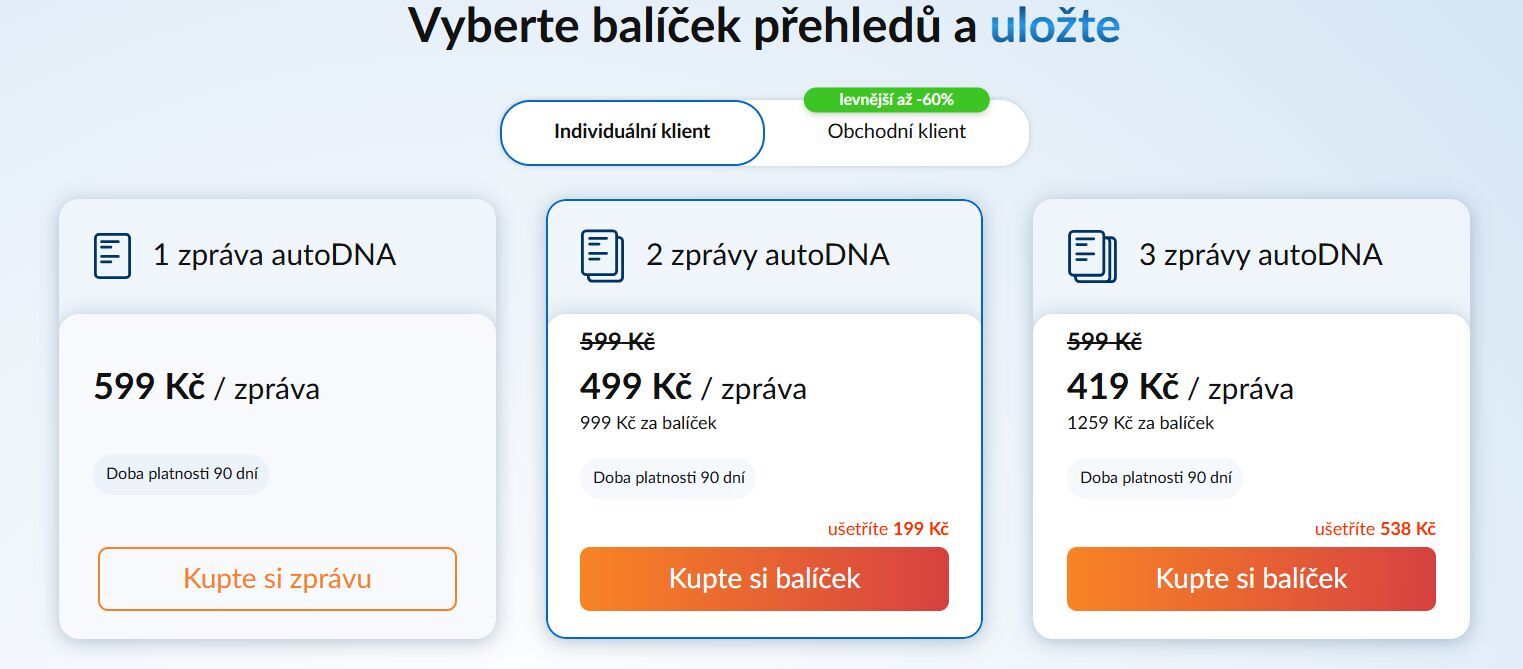Click the green levnější až -60% badge
Screen dimensions: 1523x669
[897, 100]
